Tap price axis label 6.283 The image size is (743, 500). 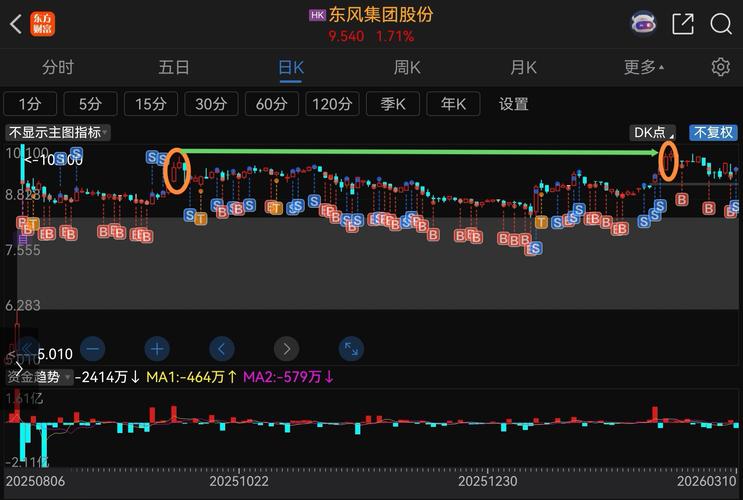pos(23,306)
